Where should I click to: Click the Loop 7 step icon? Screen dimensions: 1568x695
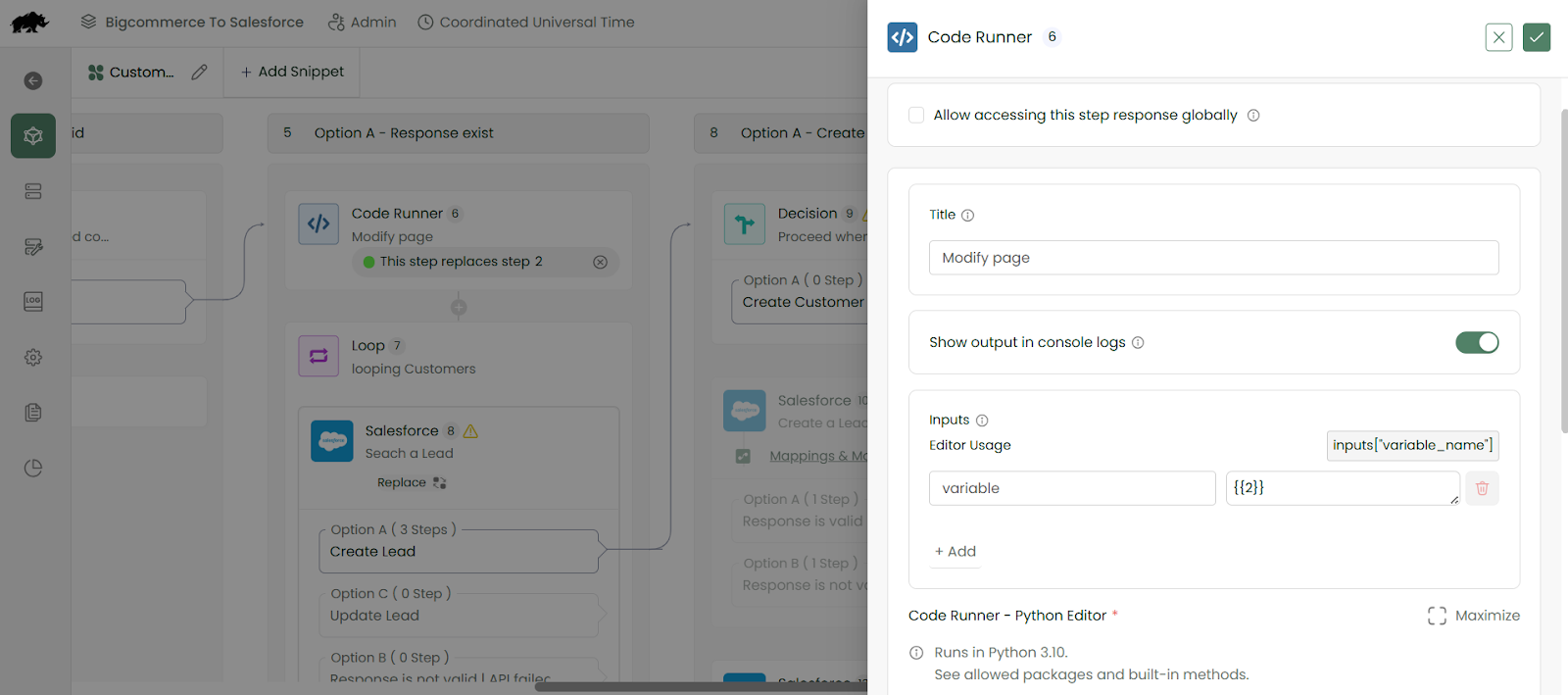[318, 356]
